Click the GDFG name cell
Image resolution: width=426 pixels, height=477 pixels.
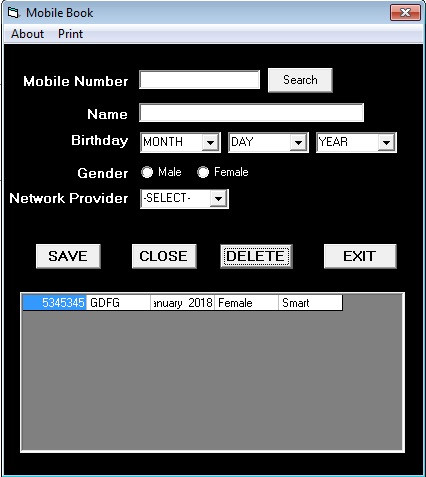coord(118,303)
